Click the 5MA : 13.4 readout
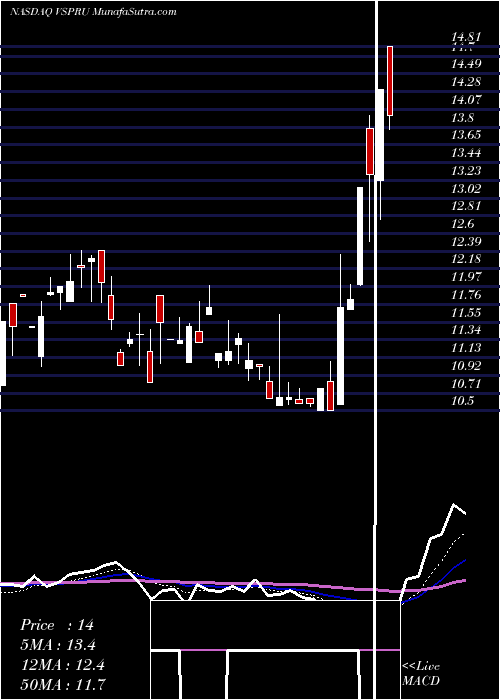Screen dimensions: 500x700 click(58, 645)
